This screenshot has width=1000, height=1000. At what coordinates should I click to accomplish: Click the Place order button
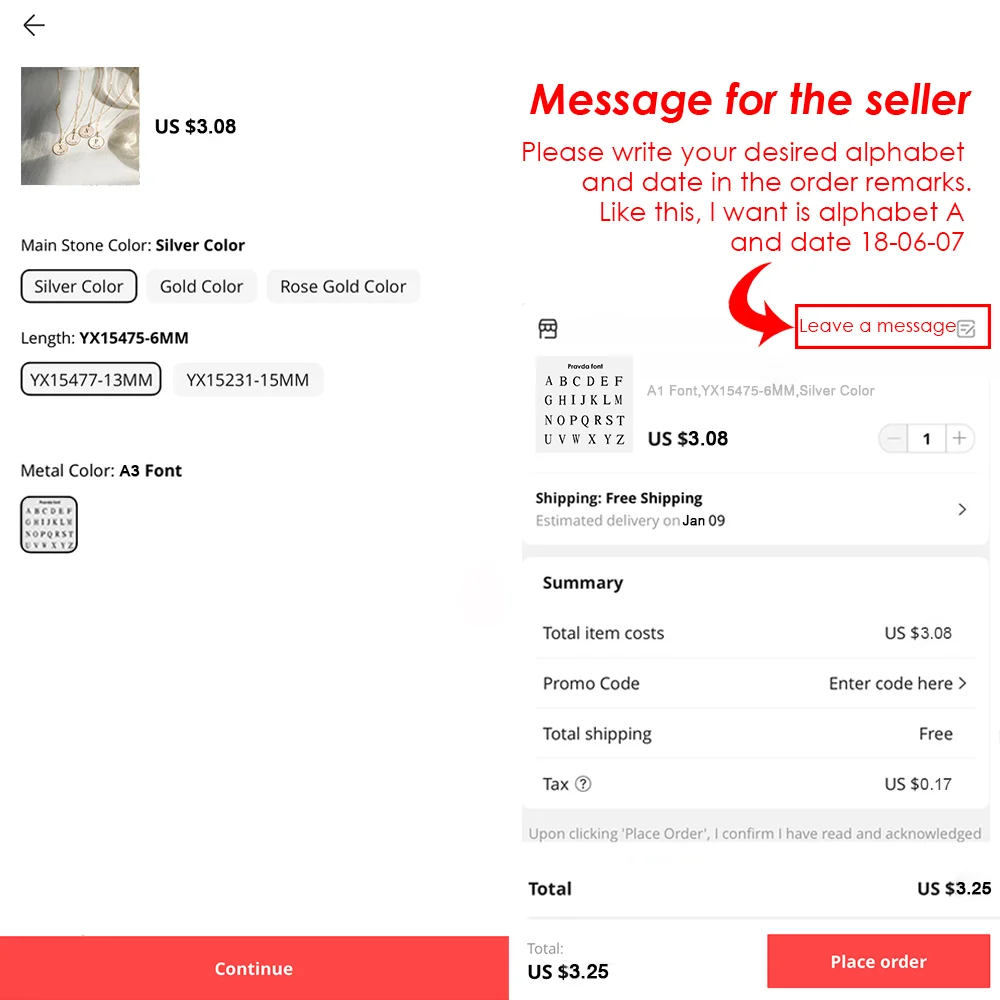click(878, 961)
